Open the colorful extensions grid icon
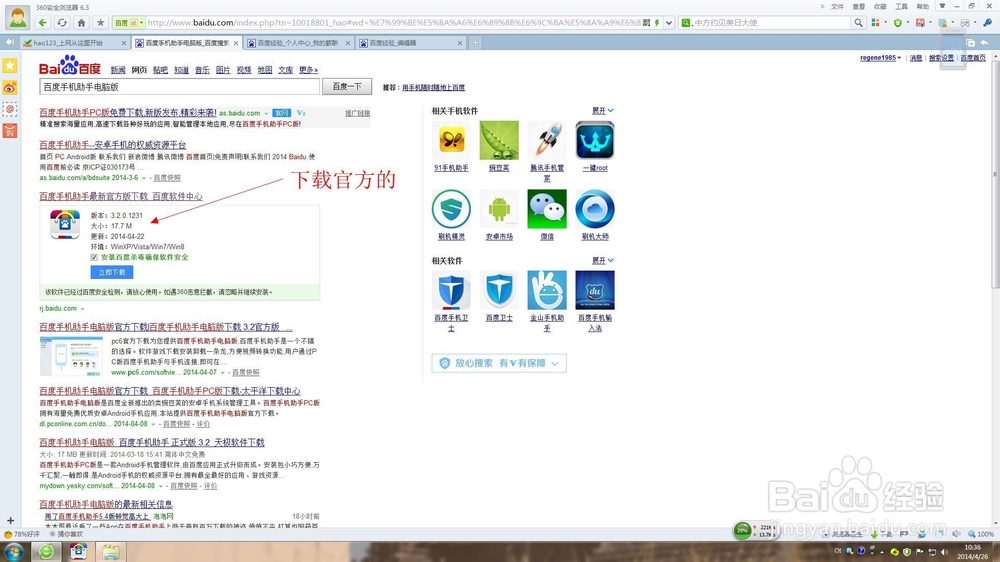 (x=876, y=23)
